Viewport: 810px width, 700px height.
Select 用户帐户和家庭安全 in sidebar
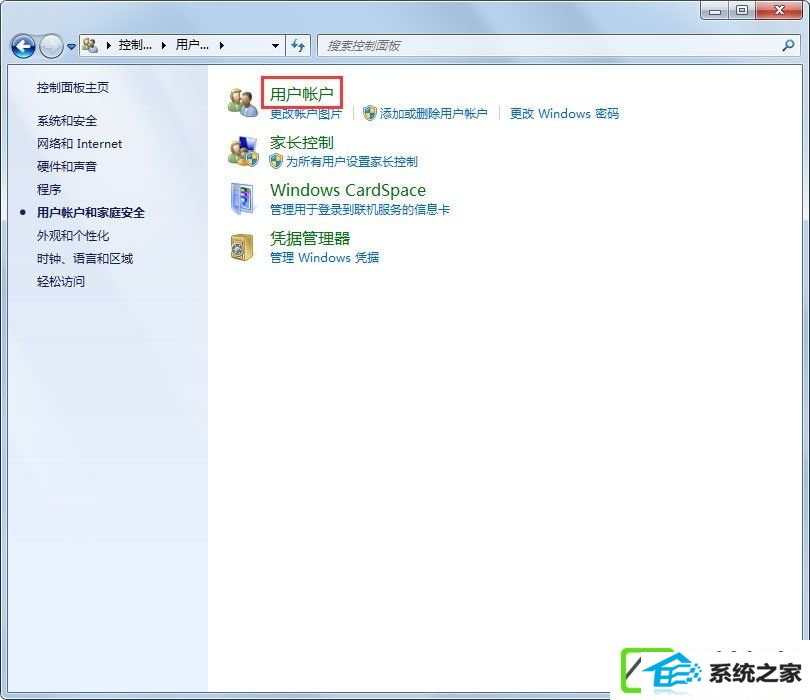pyautogui.click(x=91, y=213)
